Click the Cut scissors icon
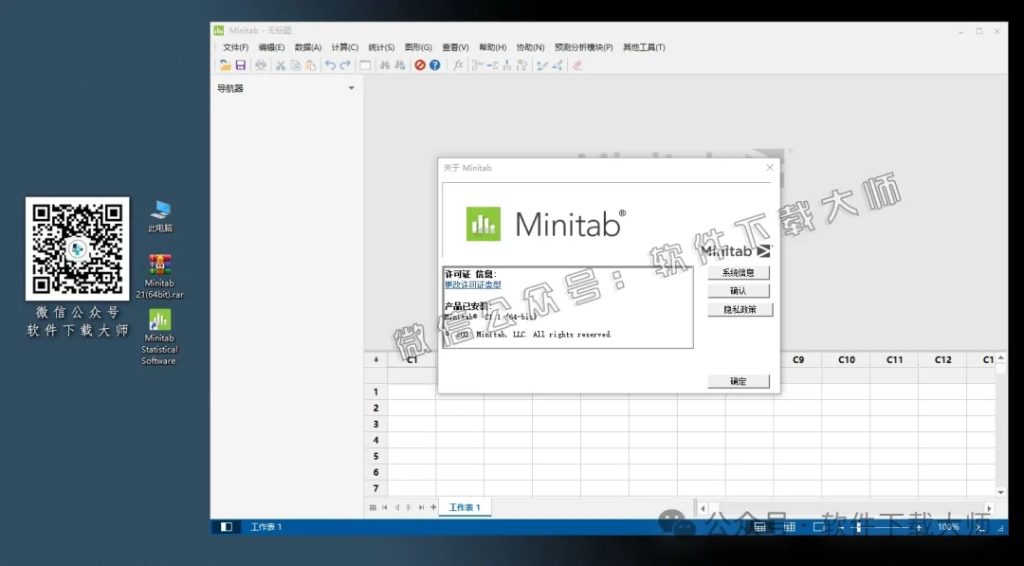Screen dimensions: 1024x566 click(x=281, y=65)
